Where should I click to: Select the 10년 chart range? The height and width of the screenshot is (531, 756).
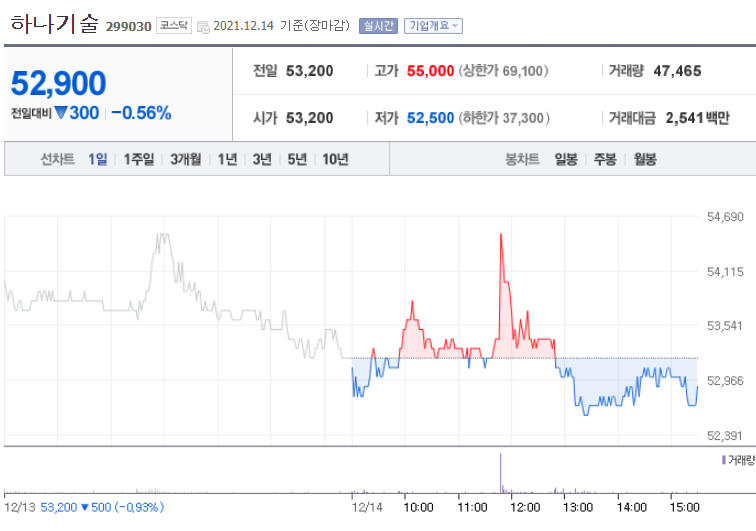335,159
